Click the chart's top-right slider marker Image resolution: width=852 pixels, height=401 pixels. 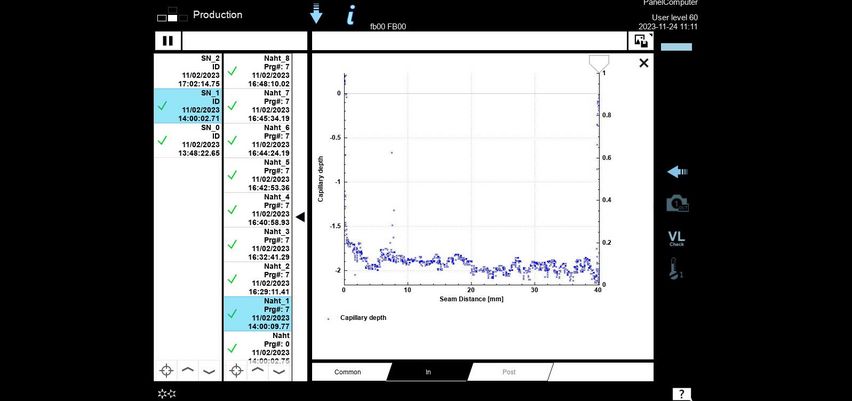598,63
